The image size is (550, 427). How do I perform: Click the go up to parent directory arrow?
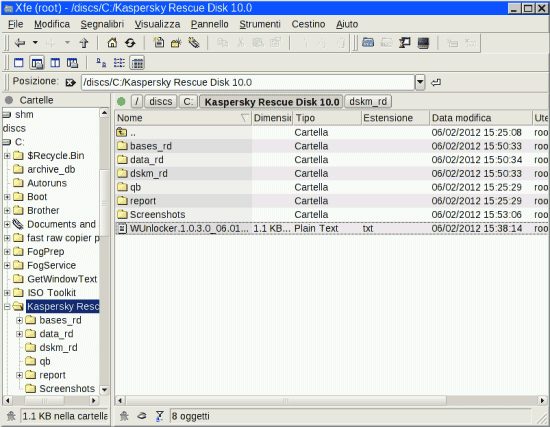(83, 43)
